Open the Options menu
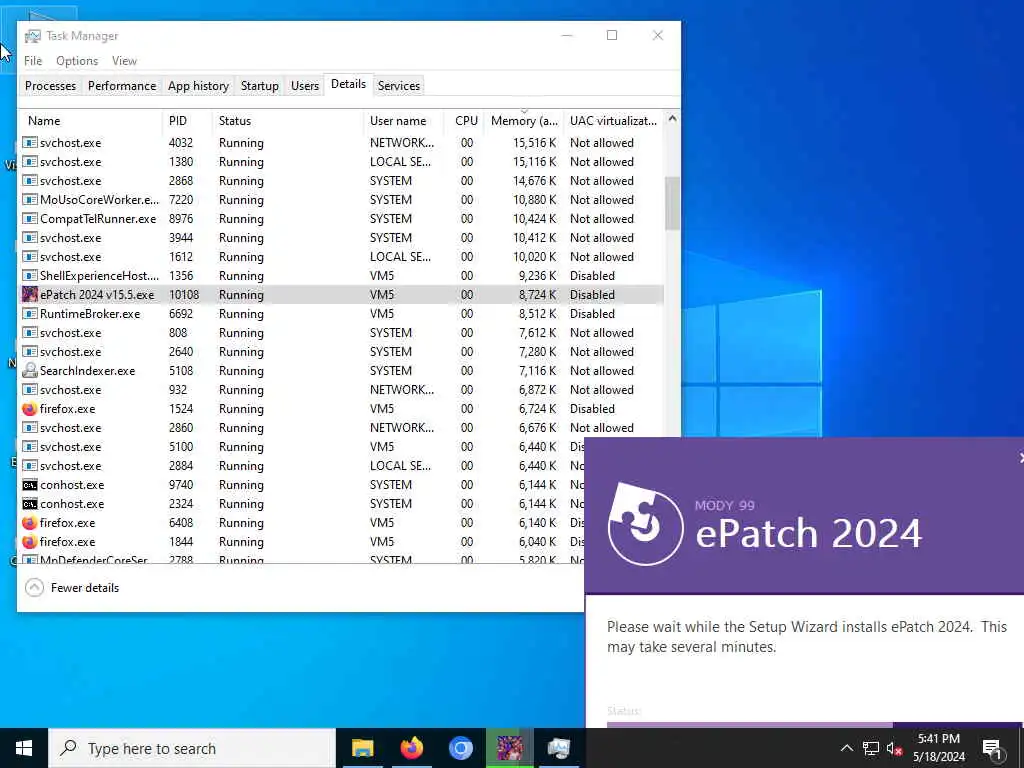This screenshot has height=768, width=1024. (x=77, y=61)
